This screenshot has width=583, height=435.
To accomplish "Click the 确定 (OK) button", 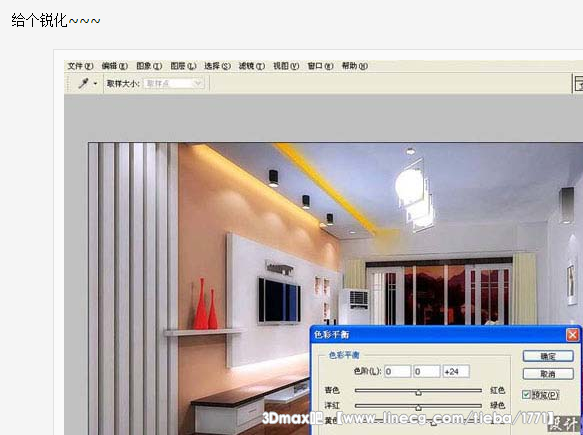I will coord(548,356).
